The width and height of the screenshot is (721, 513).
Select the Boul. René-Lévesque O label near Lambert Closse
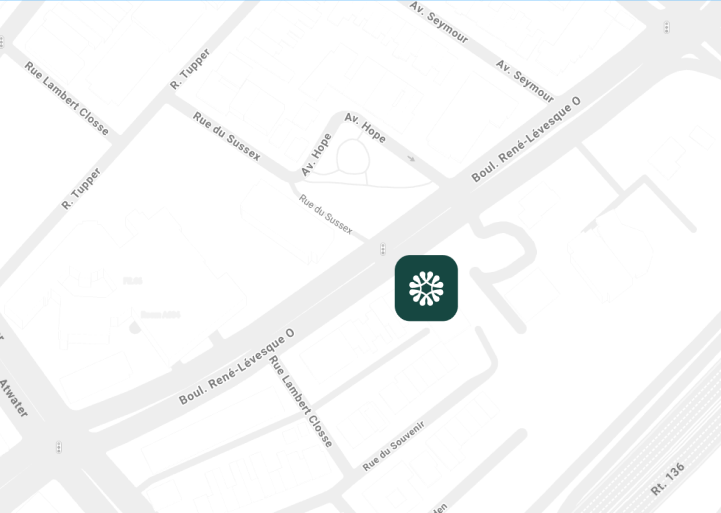point(236,366)
